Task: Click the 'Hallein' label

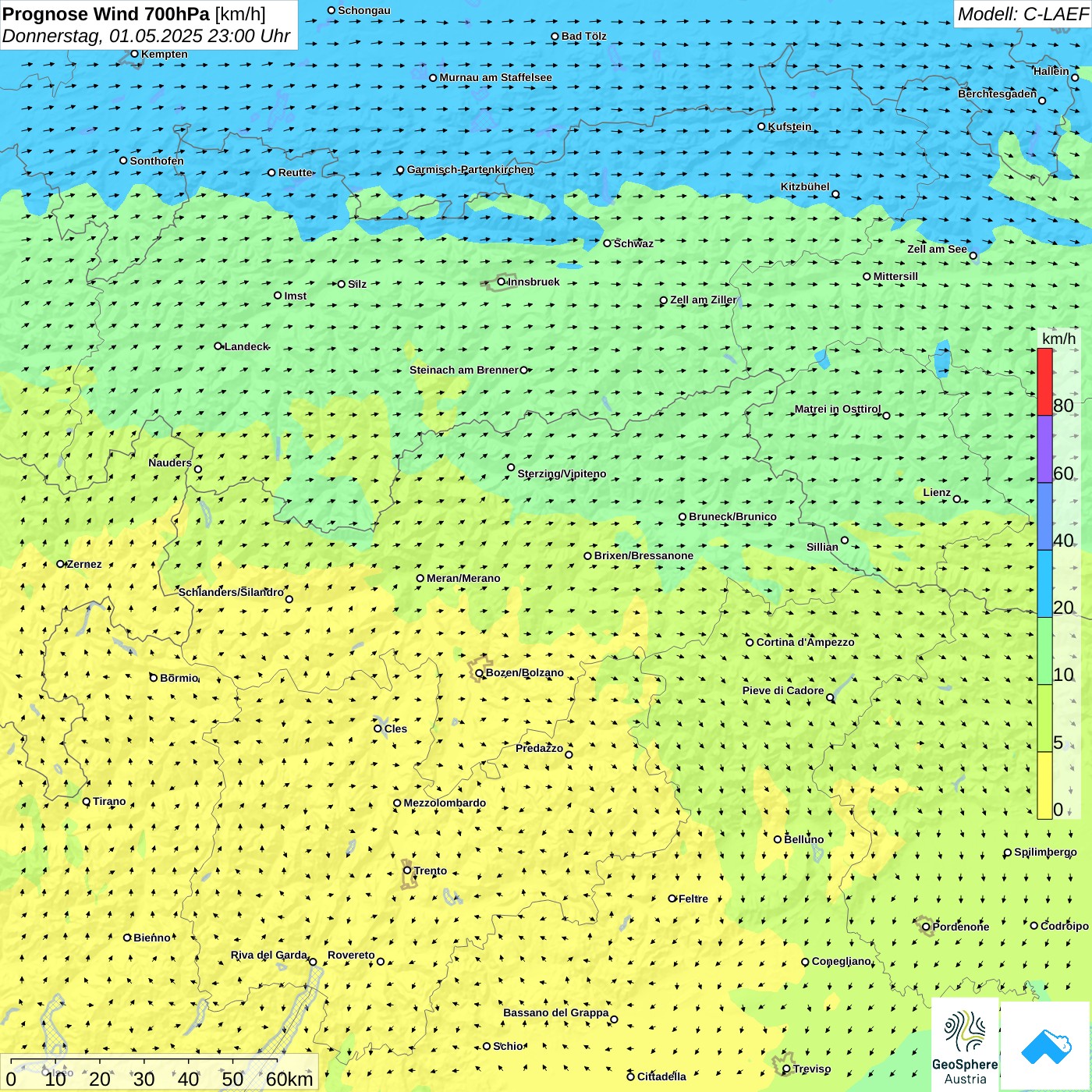Action: tap(1051, 71)
